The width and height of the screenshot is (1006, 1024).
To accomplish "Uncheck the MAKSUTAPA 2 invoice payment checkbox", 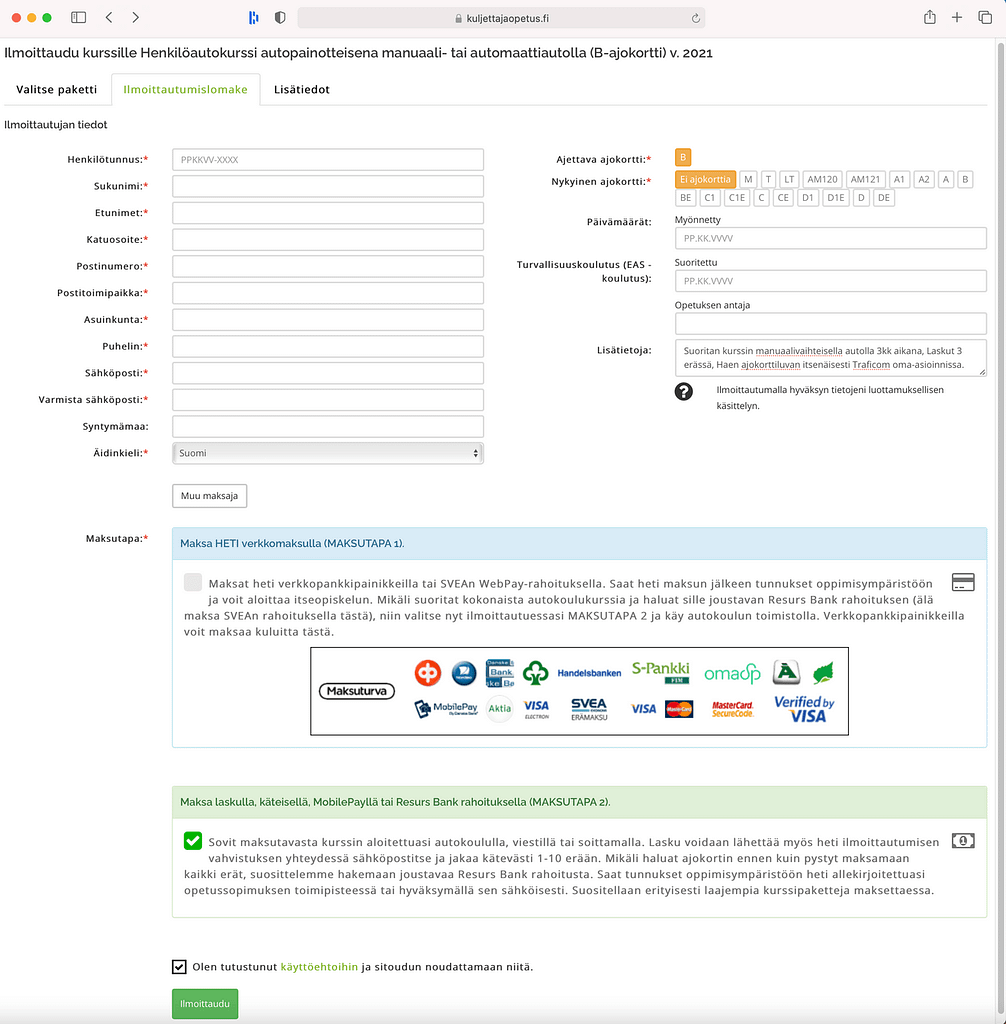I will (193, 841).
